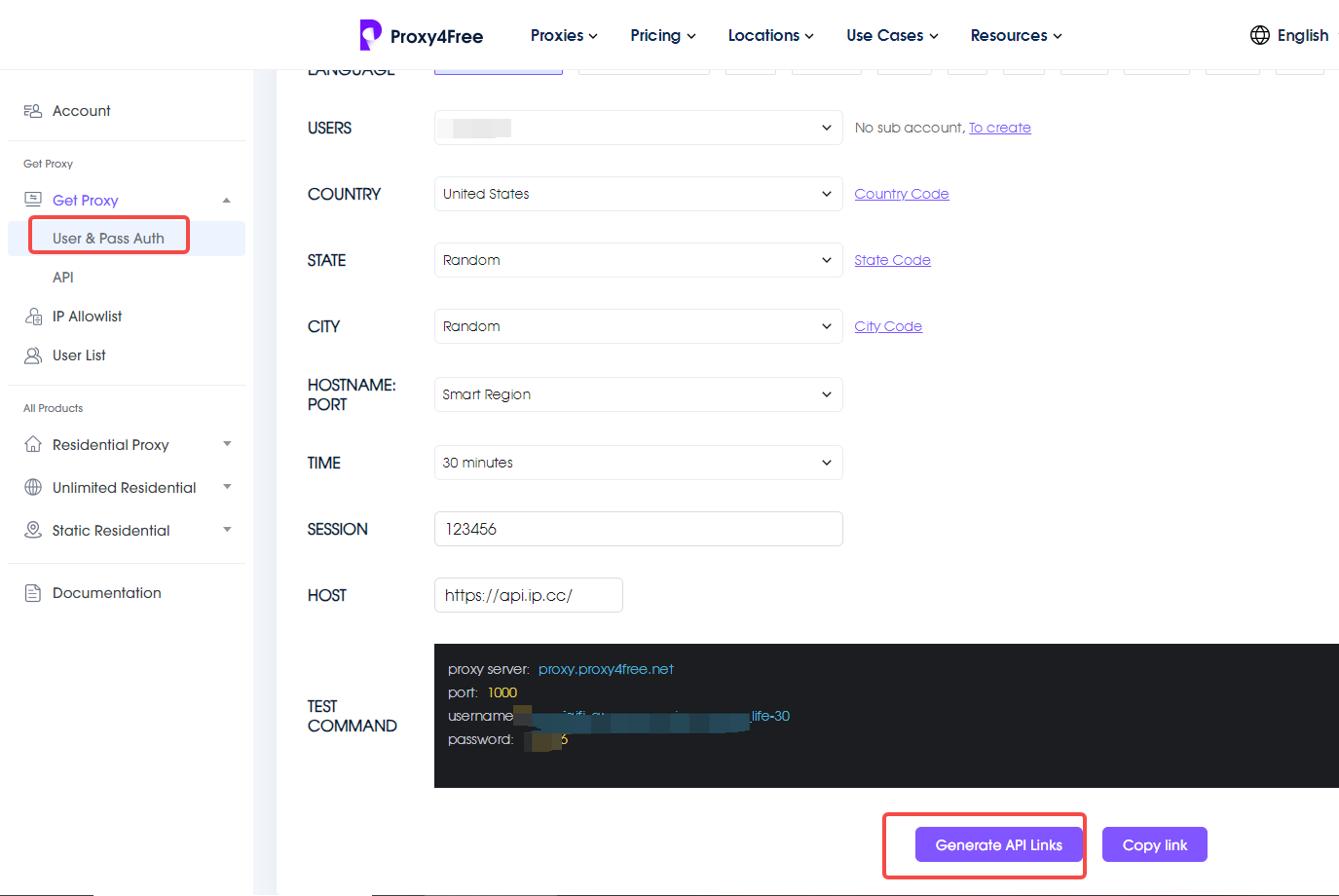The width and height of the screenshot is (1339, 896).
Task: Click the User List person icon
Action: [x=33, y=355]
